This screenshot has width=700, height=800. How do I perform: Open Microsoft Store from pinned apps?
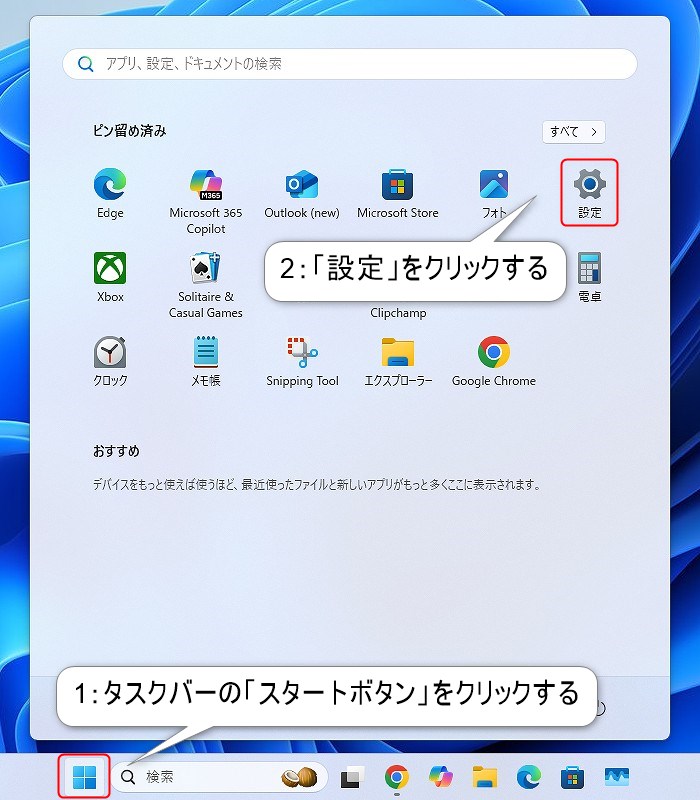[397, 193]
